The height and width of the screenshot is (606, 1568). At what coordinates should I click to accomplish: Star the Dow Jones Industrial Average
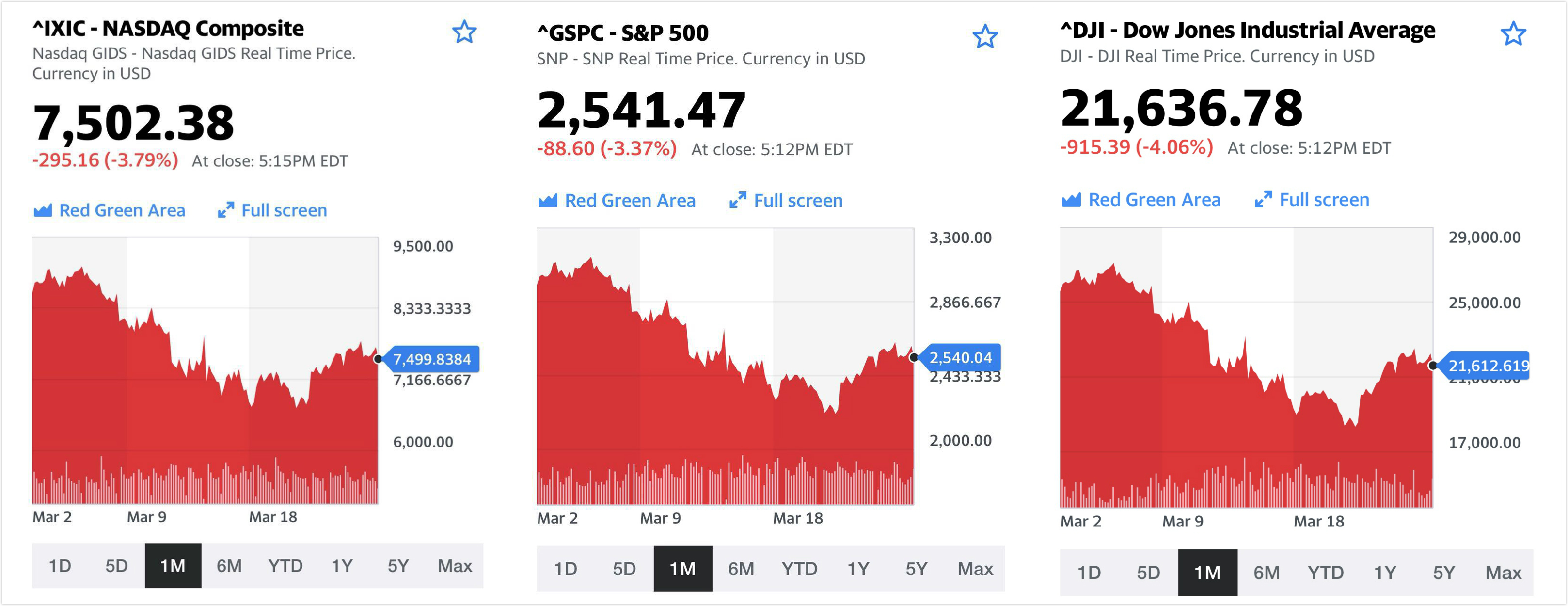(x=1513, y=33)
